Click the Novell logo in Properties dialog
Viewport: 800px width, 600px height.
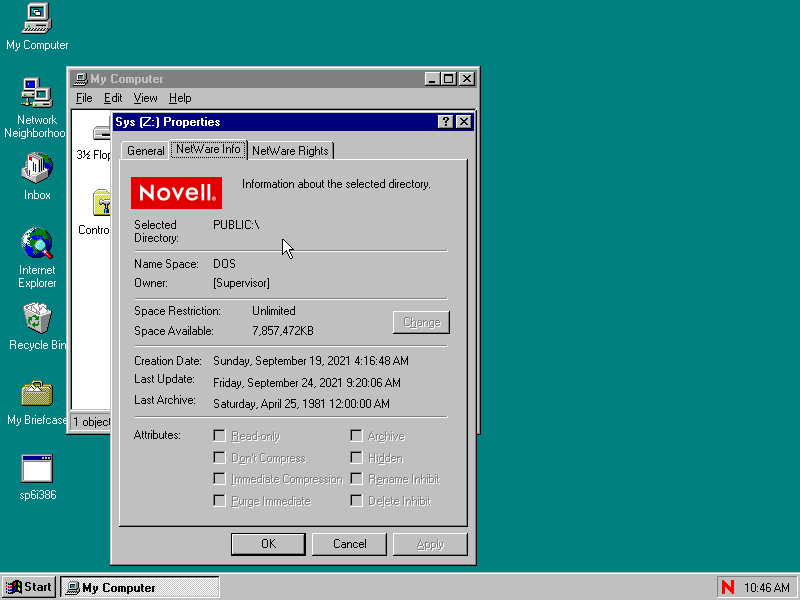[x=176, y=193]
